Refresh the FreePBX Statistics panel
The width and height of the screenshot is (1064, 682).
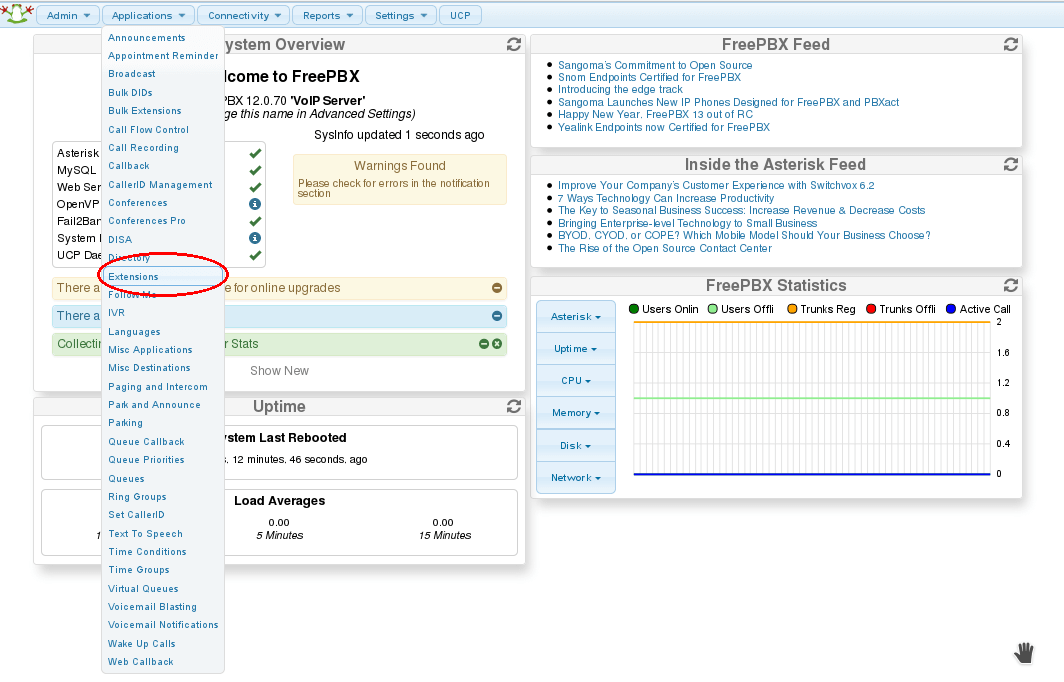[1011, 286]
